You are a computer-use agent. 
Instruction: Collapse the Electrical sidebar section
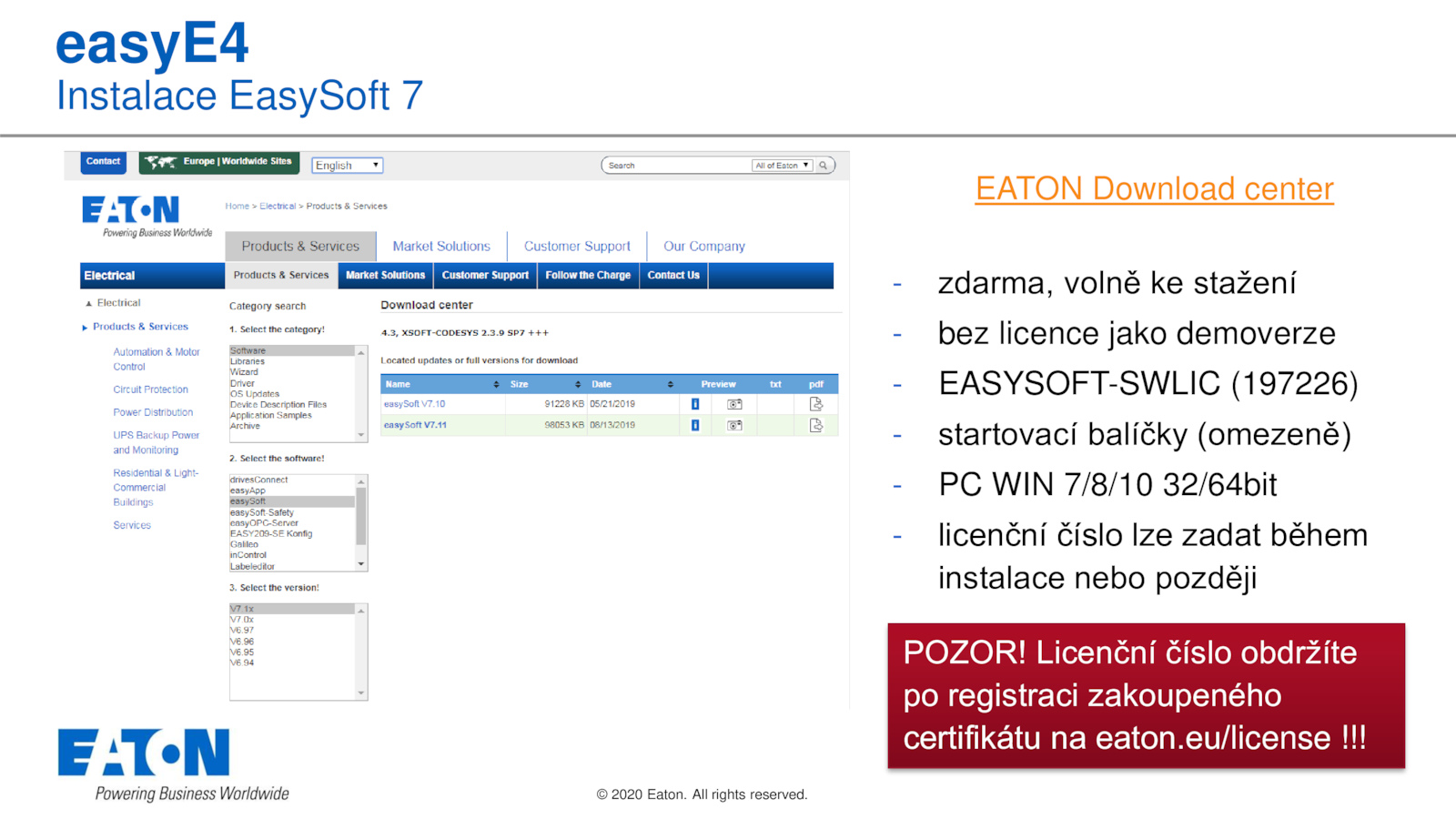pyautogui.click(x=88, y=303)
